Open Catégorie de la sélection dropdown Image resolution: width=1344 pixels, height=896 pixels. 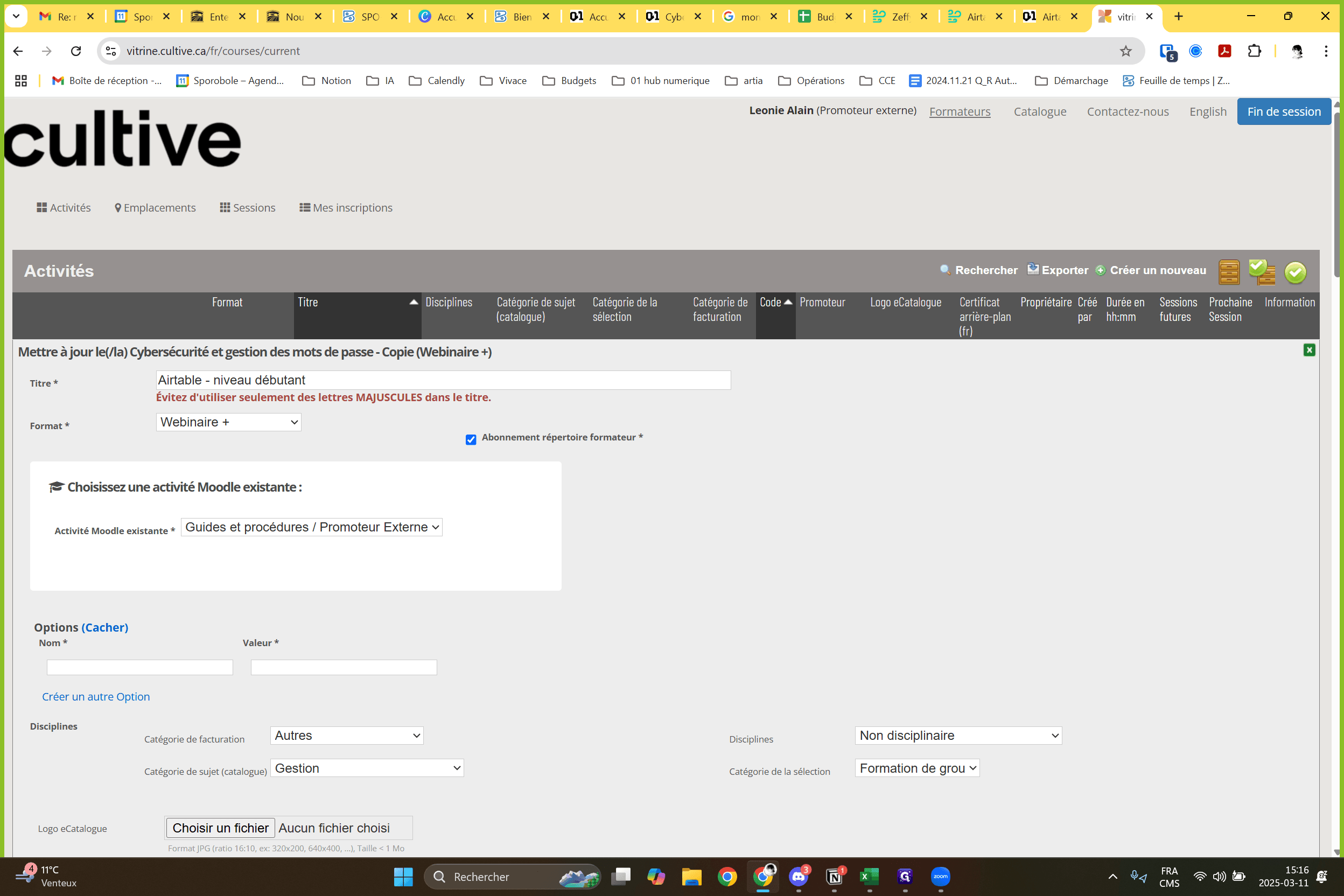click(917, 768)
